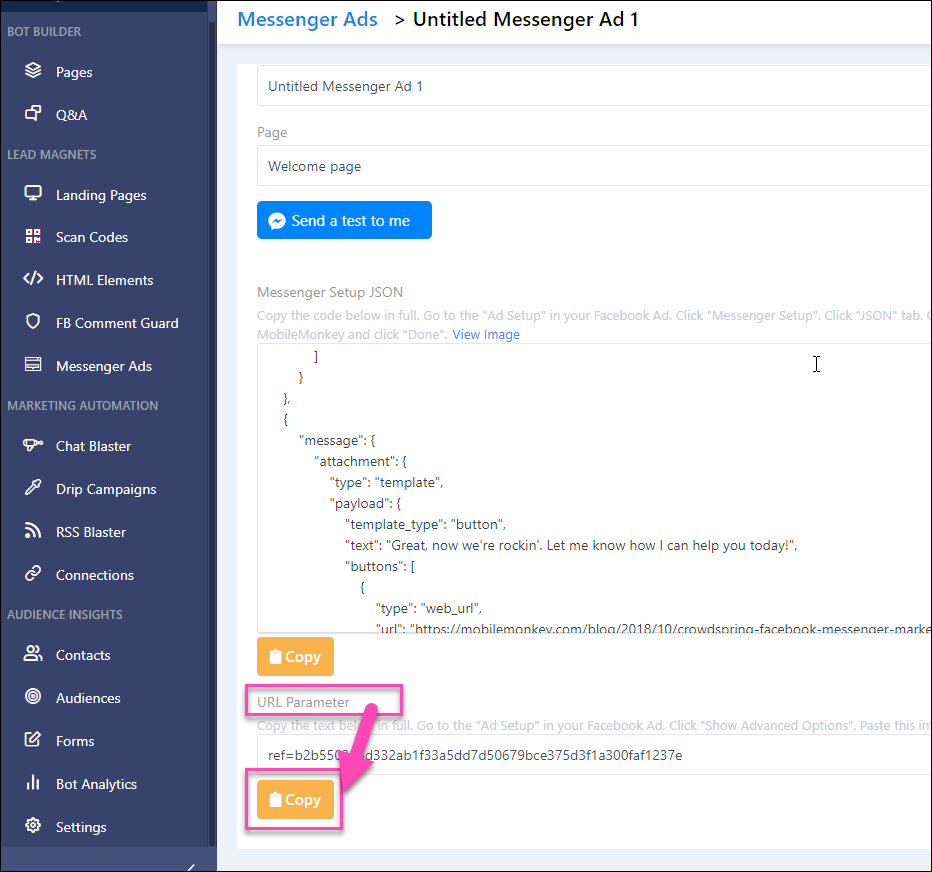This screenshot has height=872, width=932.
Task: Click the HTML Elements code icon
Action: point(33,279)
